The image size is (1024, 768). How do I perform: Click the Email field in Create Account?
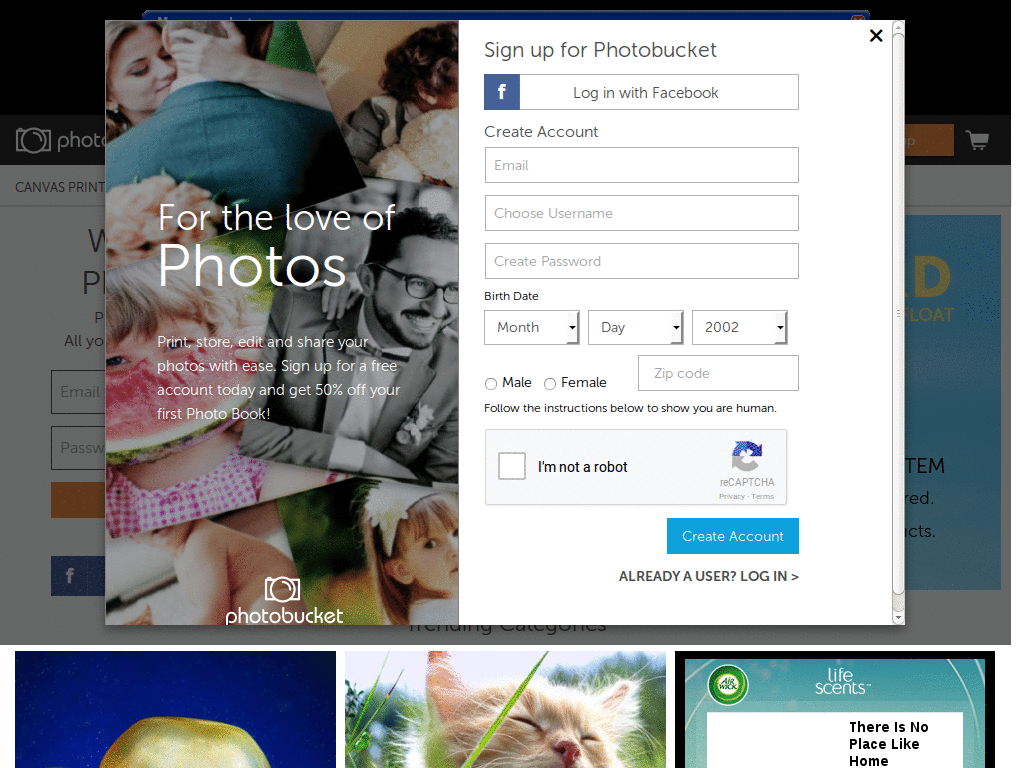(x=641, y=165)
